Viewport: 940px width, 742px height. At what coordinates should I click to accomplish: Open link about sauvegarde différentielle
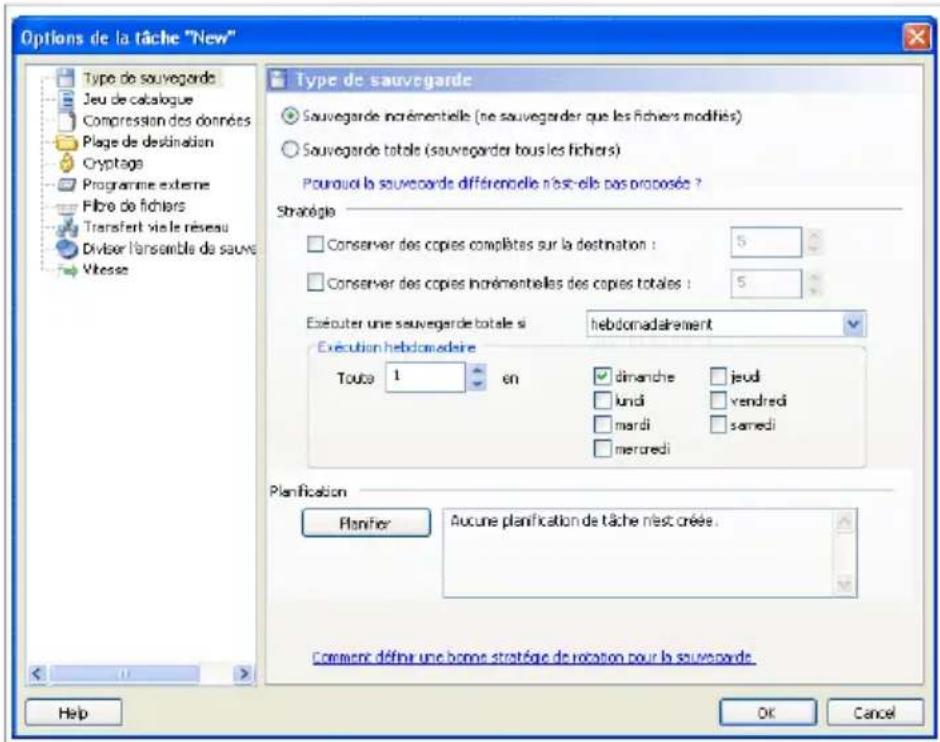pyautogui.click(x=502, y=183)
